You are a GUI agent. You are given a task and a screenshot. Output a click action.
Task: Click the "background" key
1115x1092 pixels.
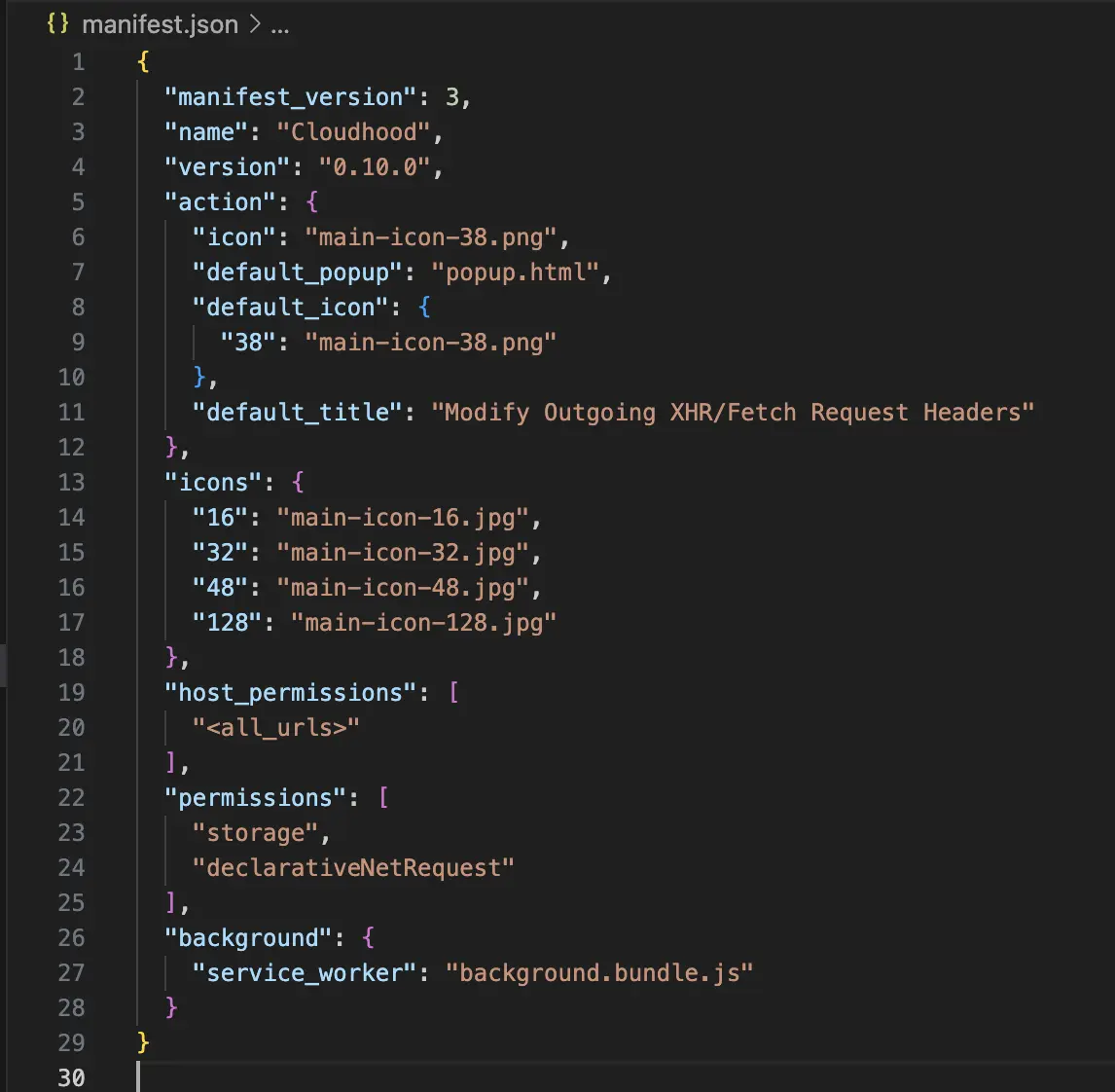[x=248, y=937]
